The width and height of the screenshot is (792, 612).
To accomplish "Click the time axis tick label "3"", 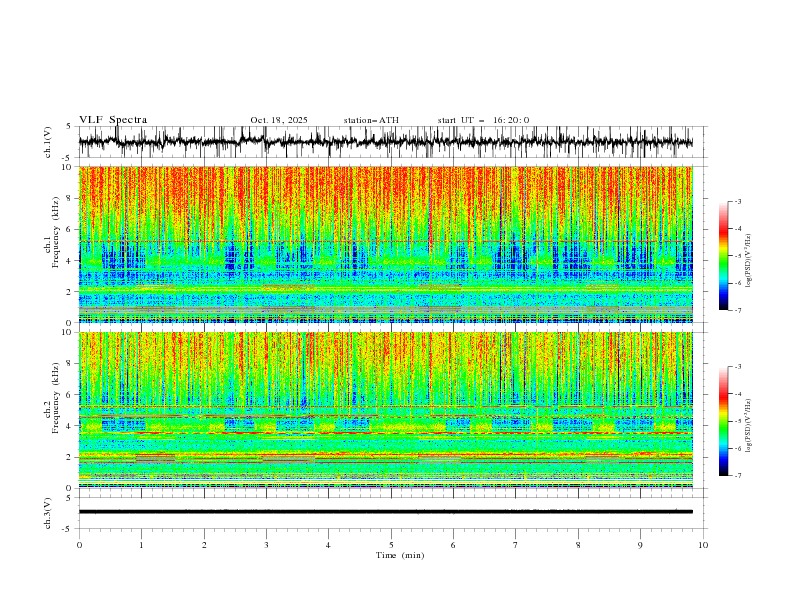I will tap(266, 545).
